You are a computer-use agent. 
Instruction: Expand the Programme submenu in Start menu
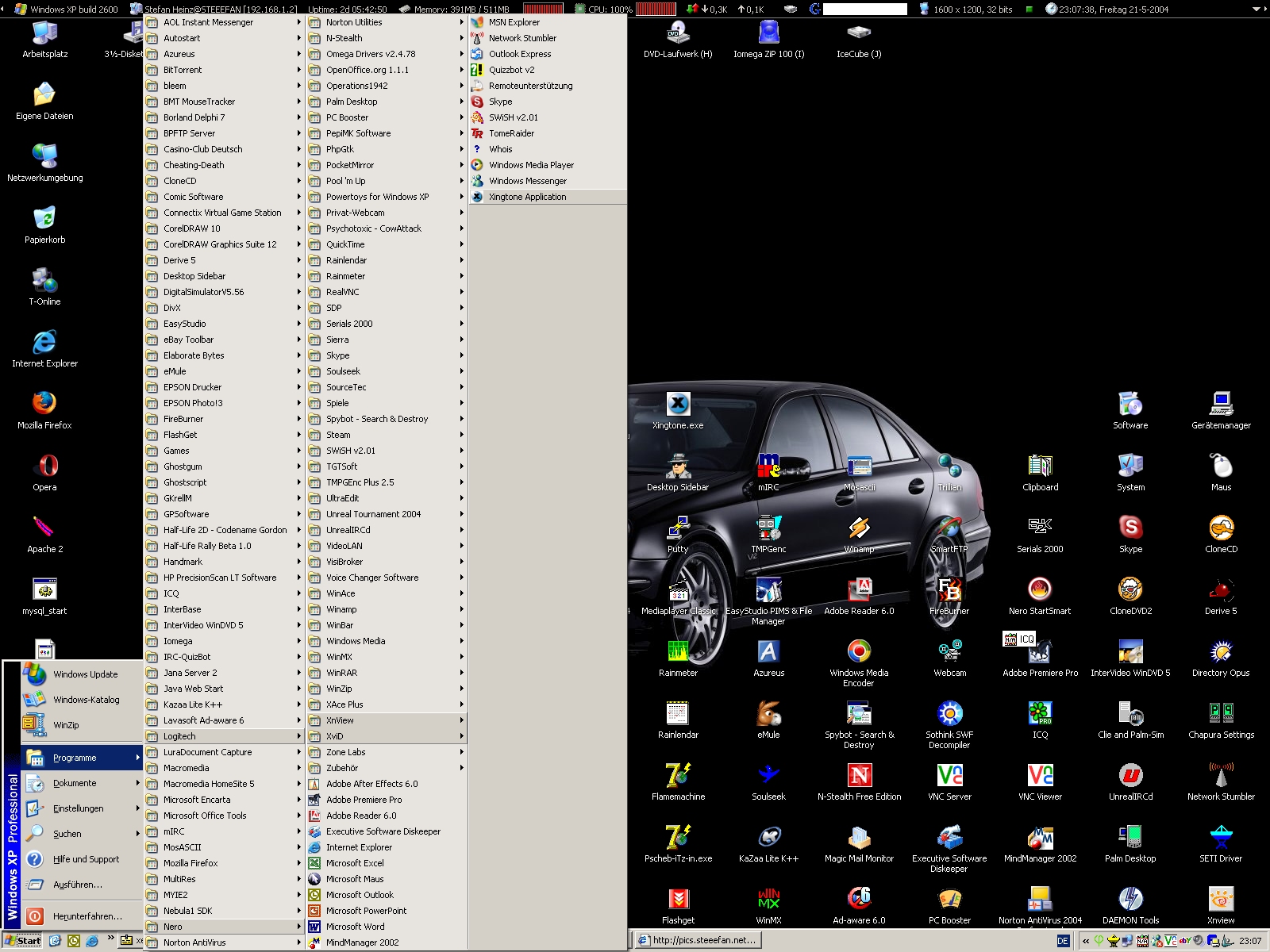pos(82,758)
